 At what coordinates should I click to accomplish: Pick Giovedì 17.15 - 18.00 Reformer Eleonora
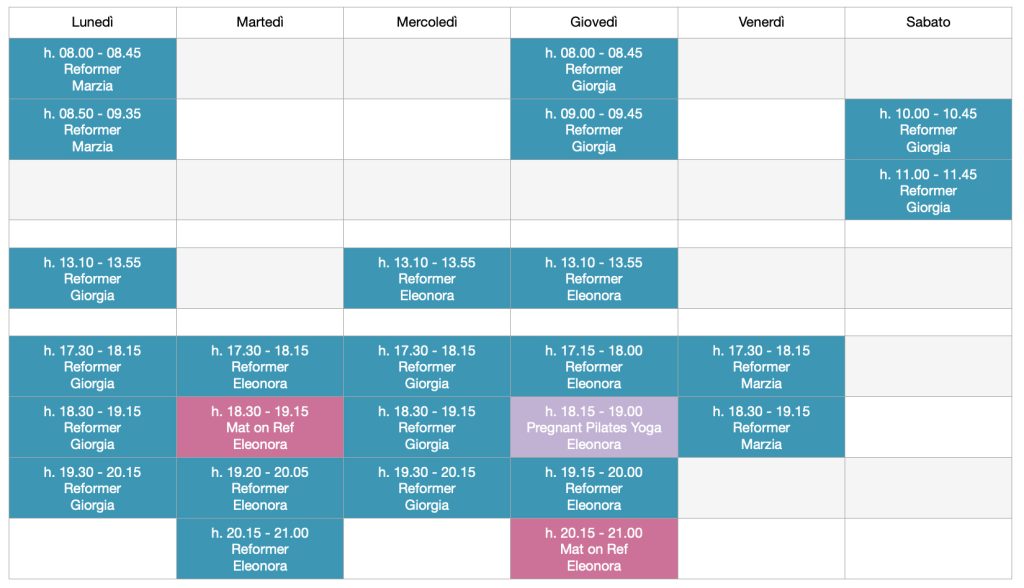click(x=594, y=367)
